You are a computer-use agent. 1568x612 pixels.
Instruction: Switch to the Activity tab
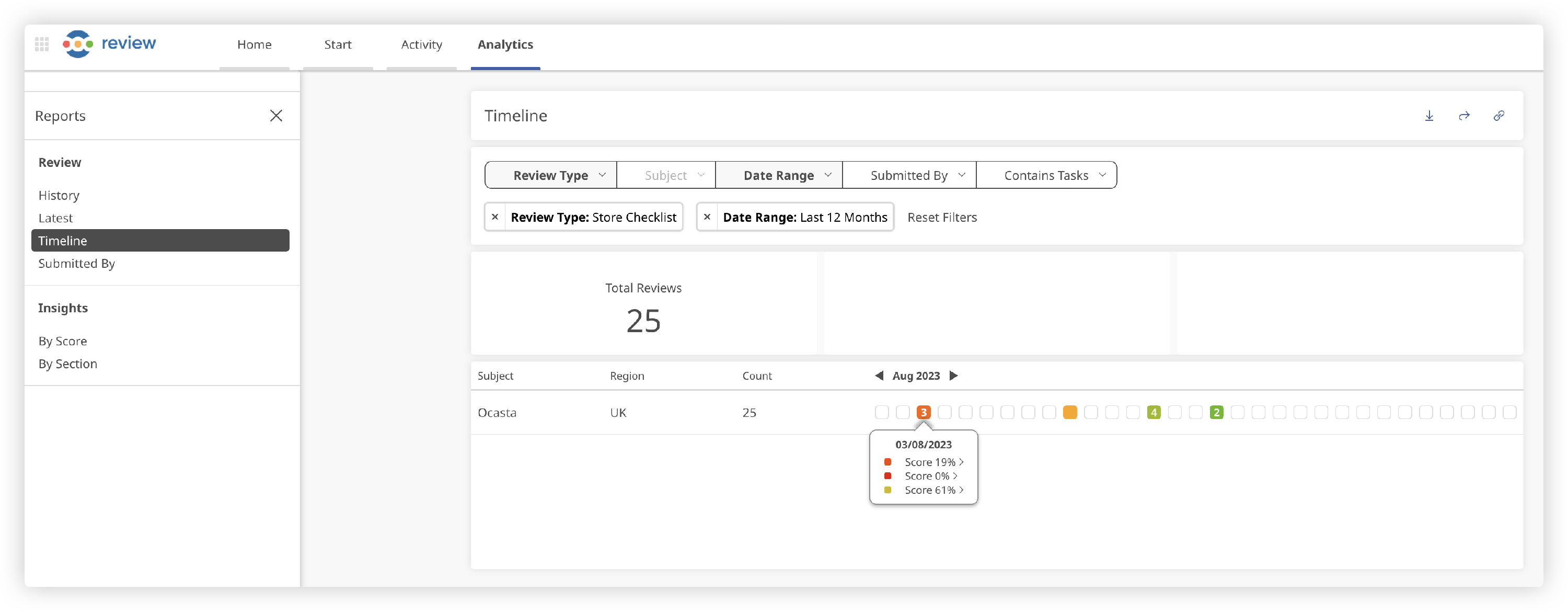[421, 44]
